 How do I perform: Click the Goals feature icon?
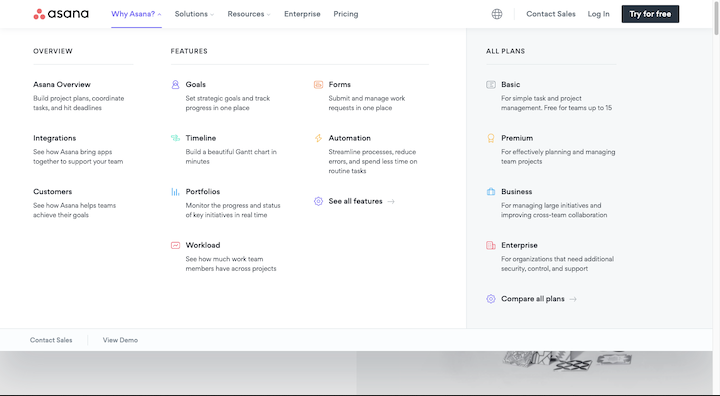tap(175, 85)
